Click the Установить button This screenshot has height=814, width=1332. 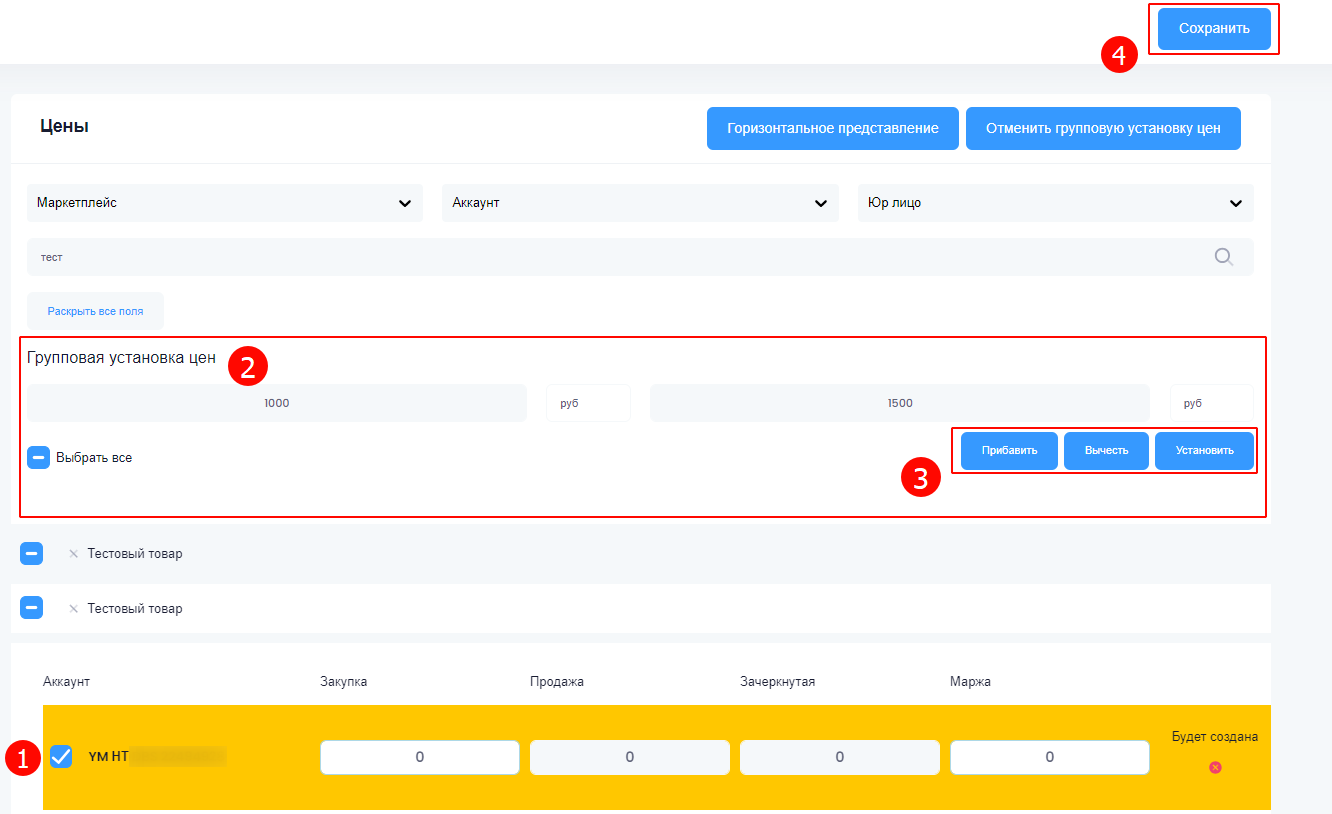1204,451
